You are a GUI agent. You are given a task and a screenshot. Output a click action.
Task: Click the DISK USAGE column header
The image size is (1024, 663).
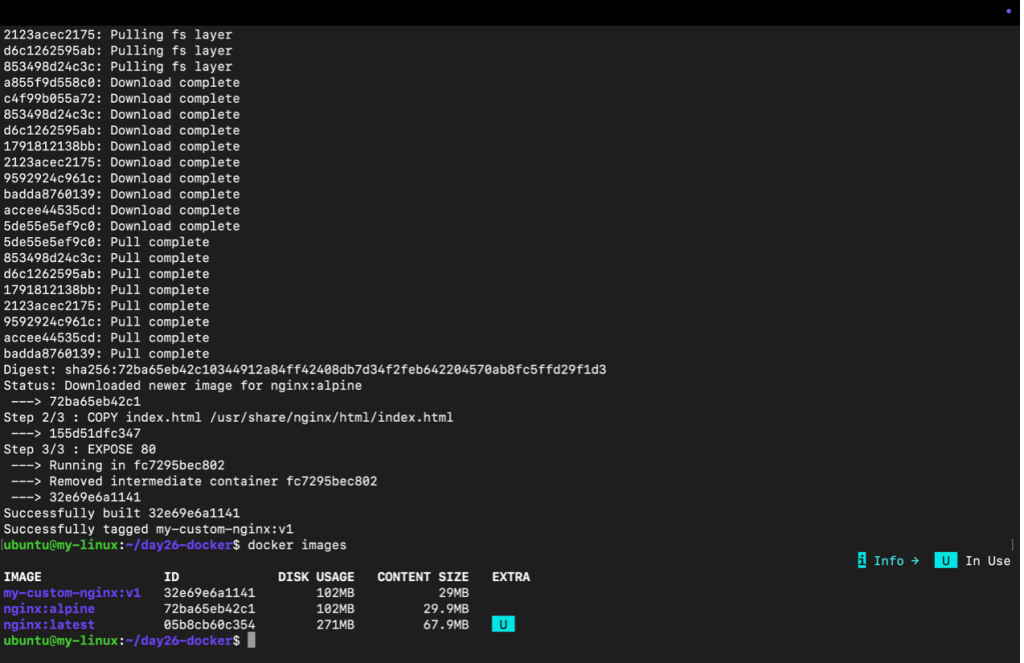pos(316,577)
